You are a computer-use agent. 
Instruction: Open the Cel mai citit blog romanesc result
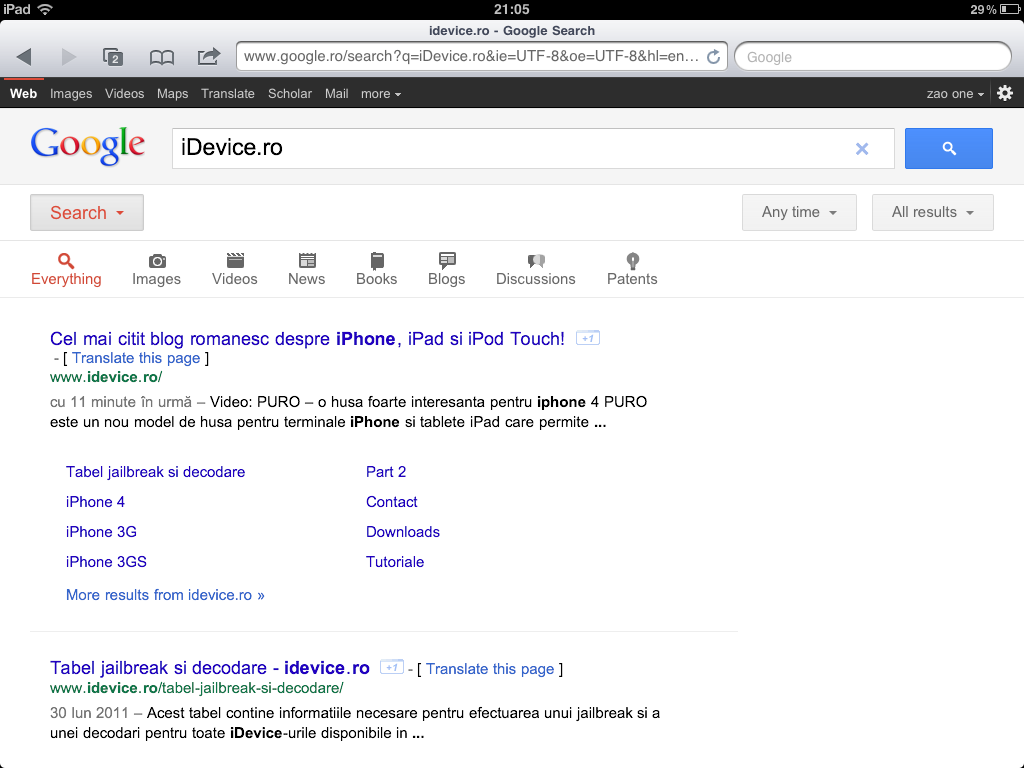click(x=307, y=338)
